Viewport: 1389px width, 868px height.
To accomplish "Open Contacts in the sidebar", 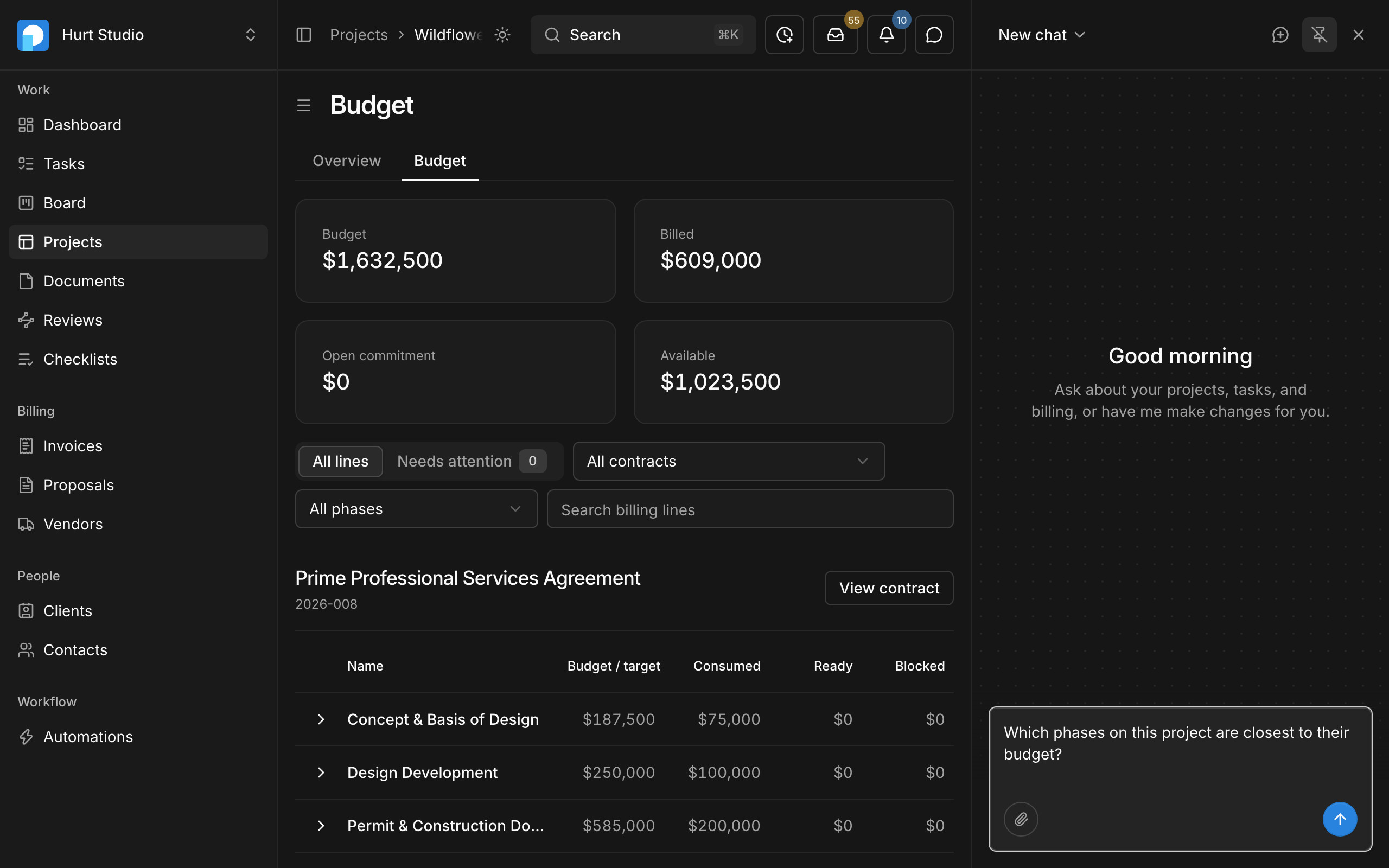I will 138,650.
